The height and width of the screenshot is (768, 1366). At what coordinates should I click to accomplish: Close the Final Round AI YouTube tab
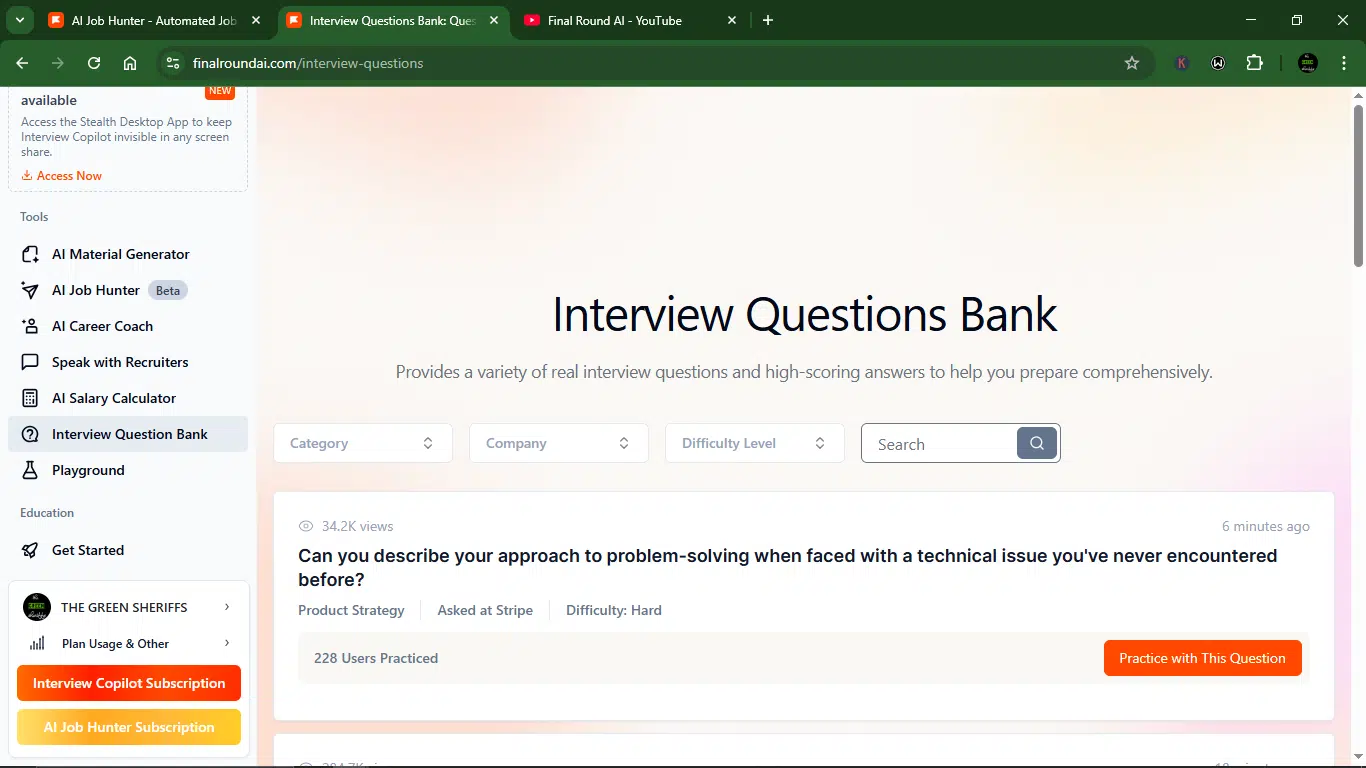click(732, 20)
